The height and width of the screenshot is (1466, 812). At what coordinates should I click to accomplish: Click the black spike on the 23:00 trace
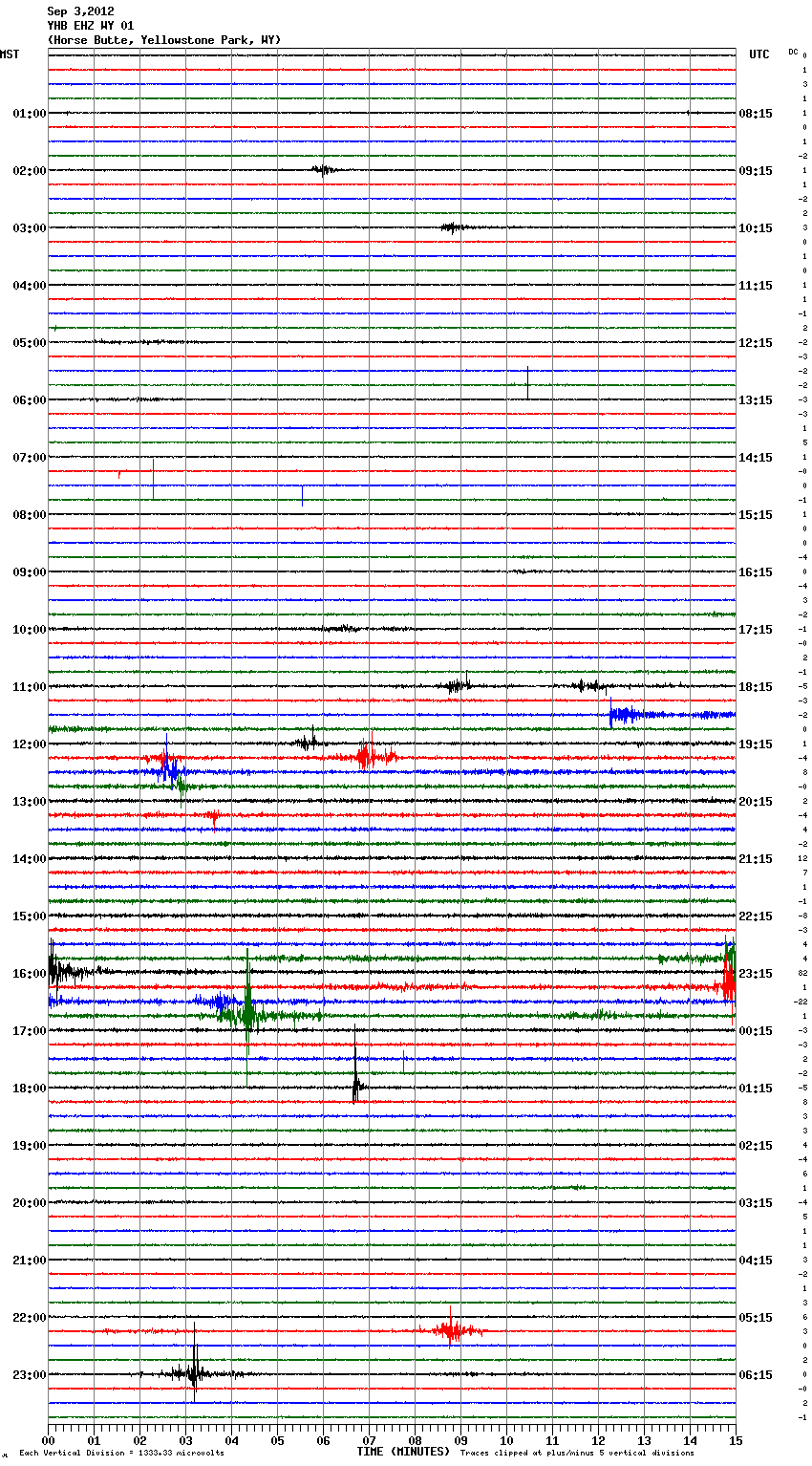pyautogui.click(x=194, y=1374)
